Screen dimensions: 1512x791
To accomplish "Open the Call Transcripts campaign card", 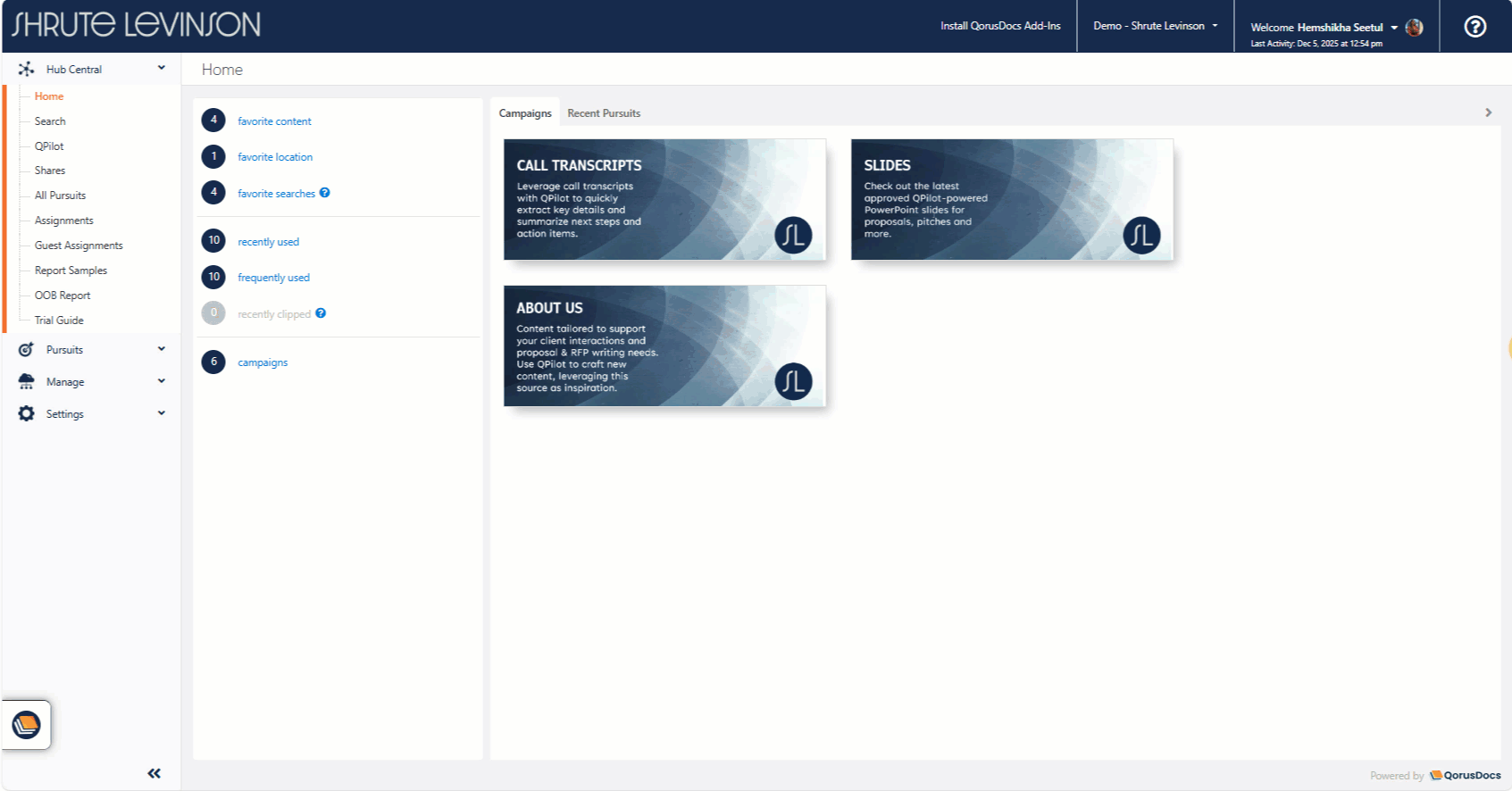I will [664, 199].
